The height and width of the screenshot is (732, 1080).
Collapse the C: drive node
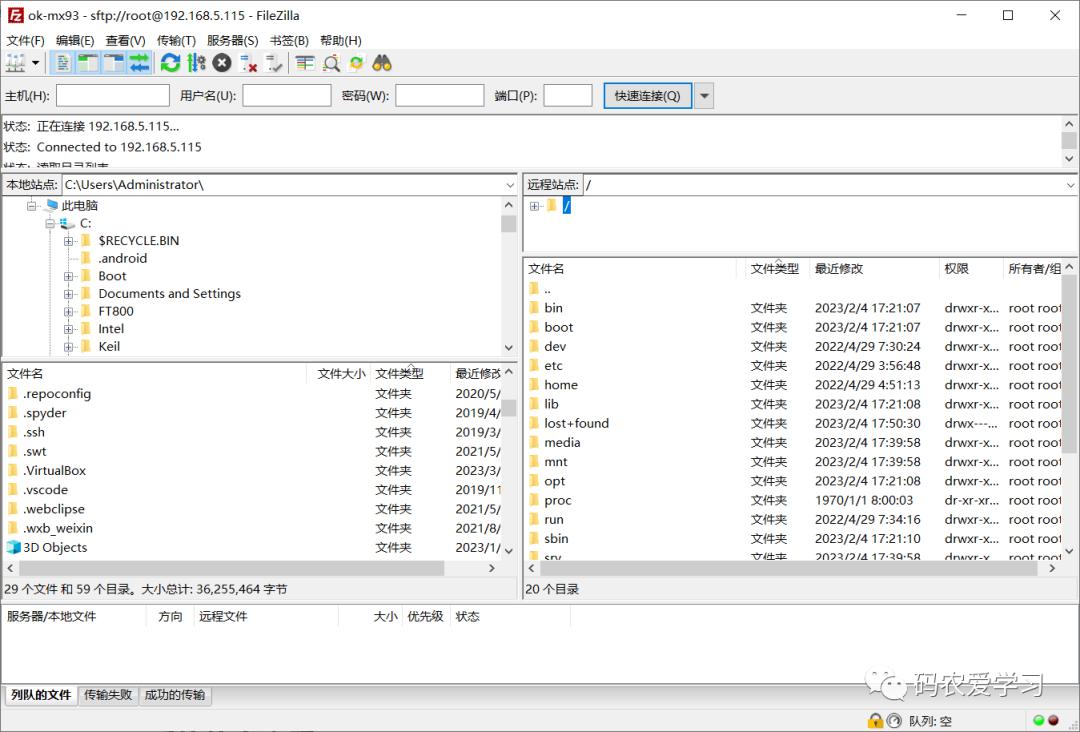[50, 223]
